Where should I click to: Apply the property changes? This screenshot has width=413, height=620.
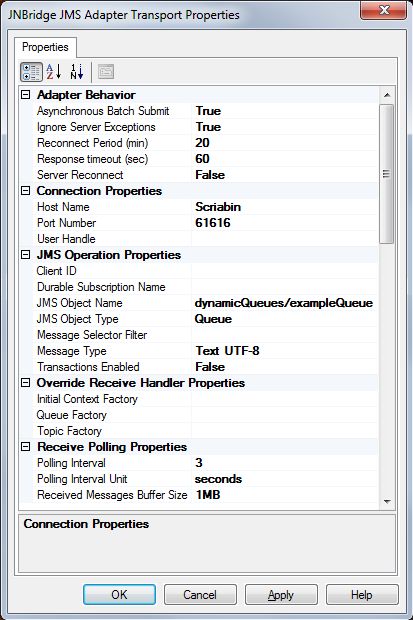pyautogui.click(x=281, y=595)
